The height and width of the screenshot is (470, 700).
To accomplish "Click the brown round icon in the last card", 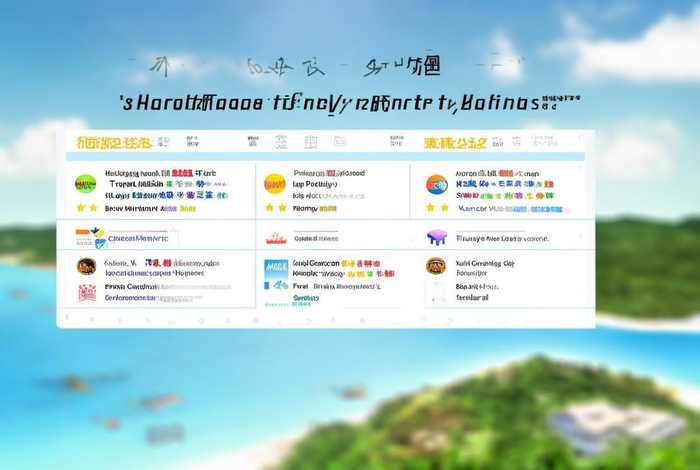I will coord(436,266).
